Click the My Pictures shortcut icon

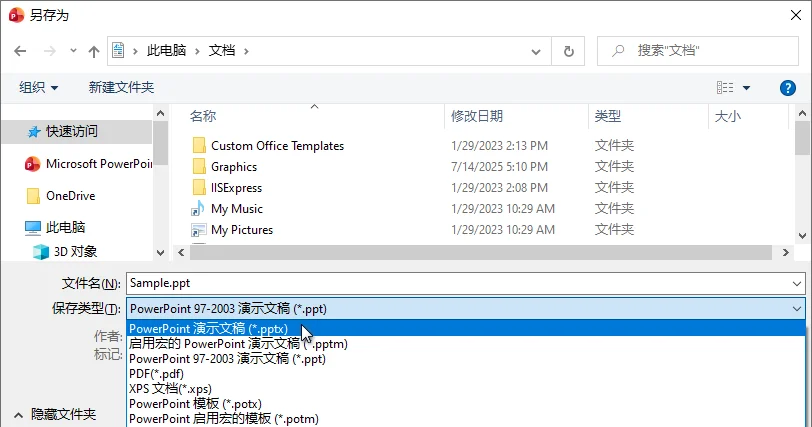[x=198, y=229]
